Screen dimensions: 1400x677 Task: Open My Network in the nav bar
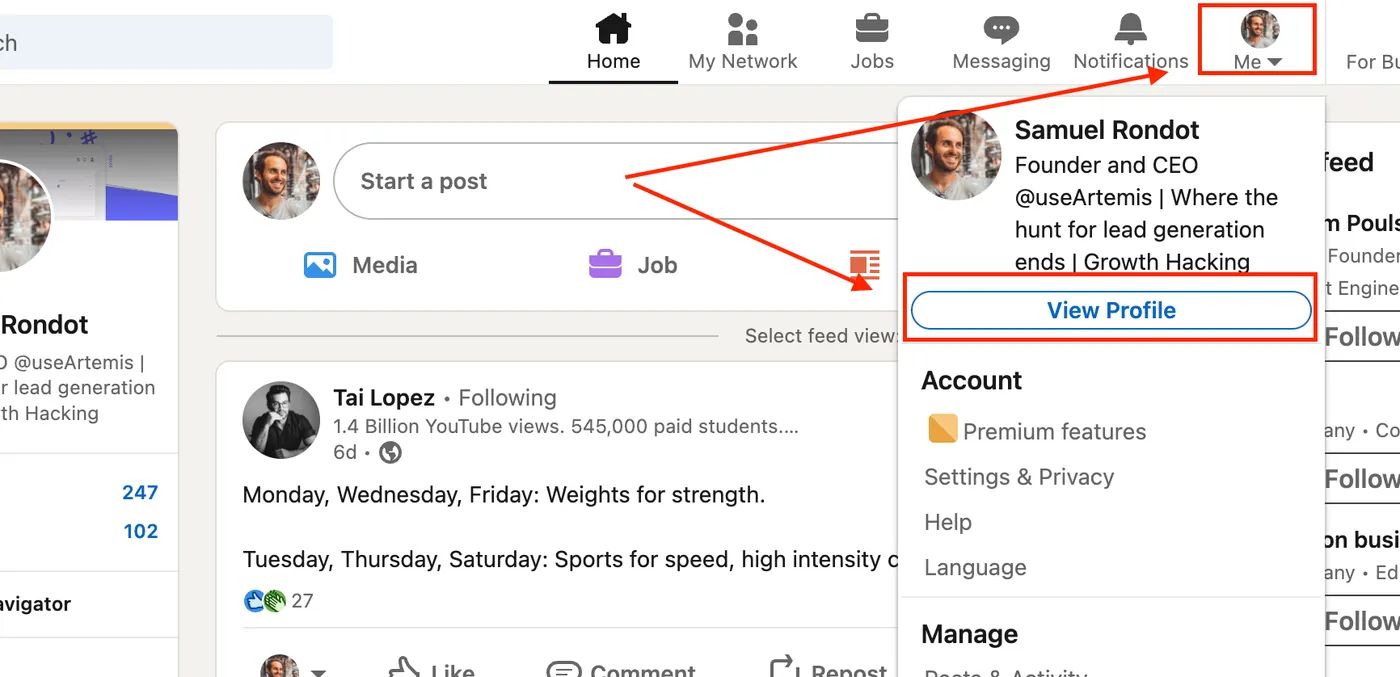(x=743, y=43)
